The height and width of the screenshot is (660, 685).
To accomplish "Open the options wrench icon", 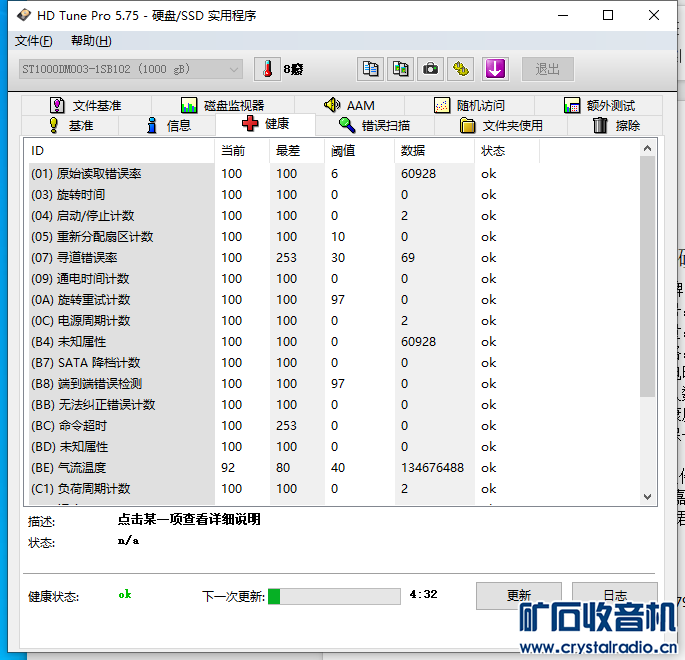I will pyautogui.click(x=461, y=69).
